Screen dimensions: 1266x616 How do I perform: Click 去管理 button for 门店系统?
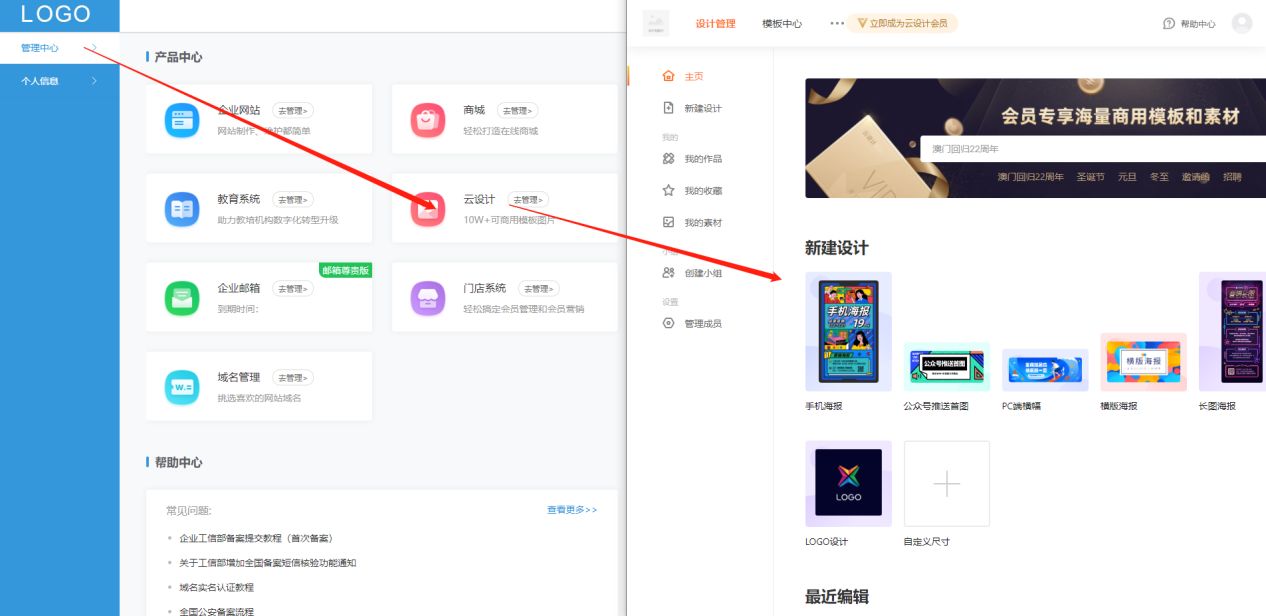tap(539, 288)
